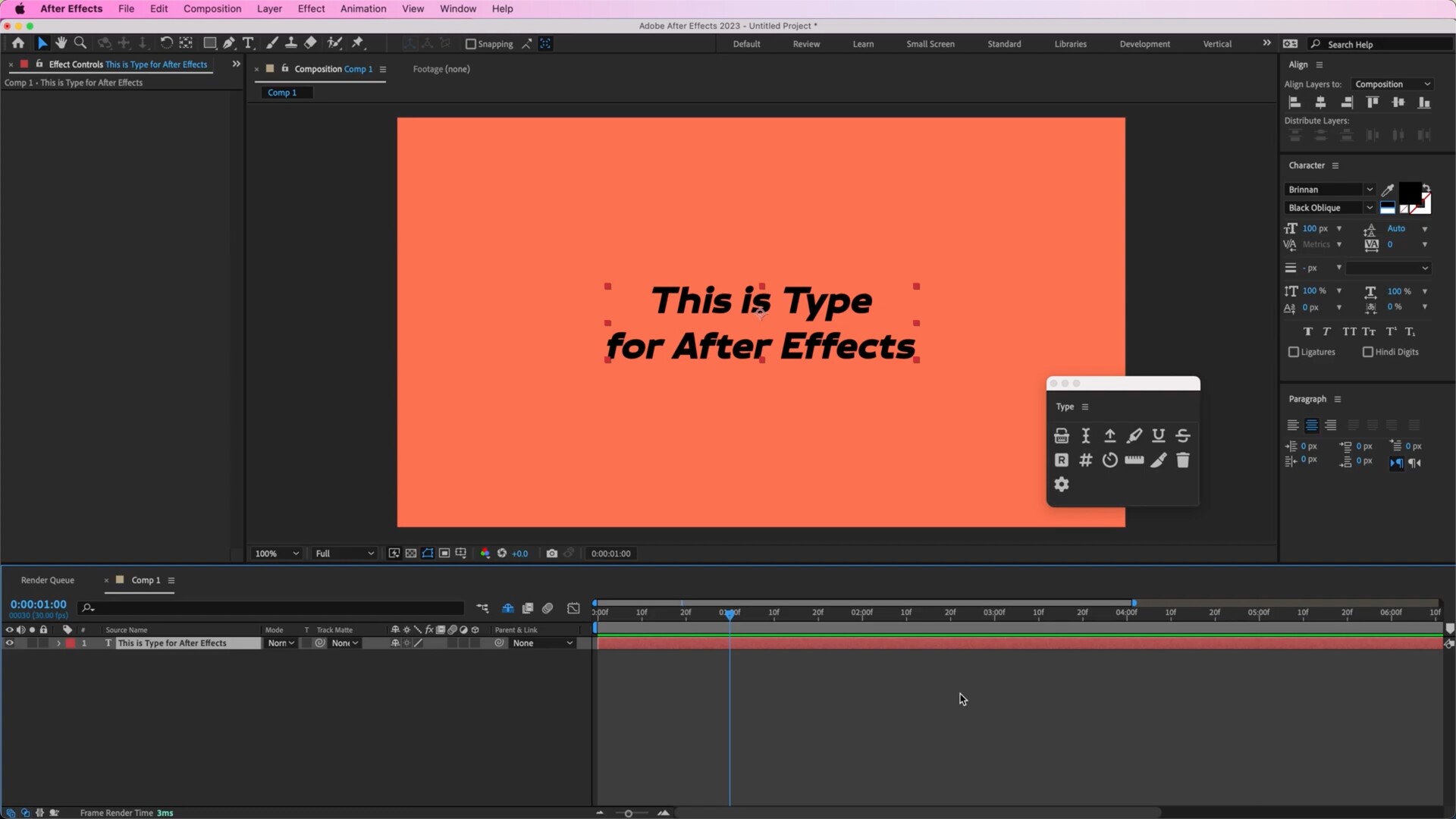Open the 100% magnification dropdown
1456x819 pixels.
click(x=277, y=554)
